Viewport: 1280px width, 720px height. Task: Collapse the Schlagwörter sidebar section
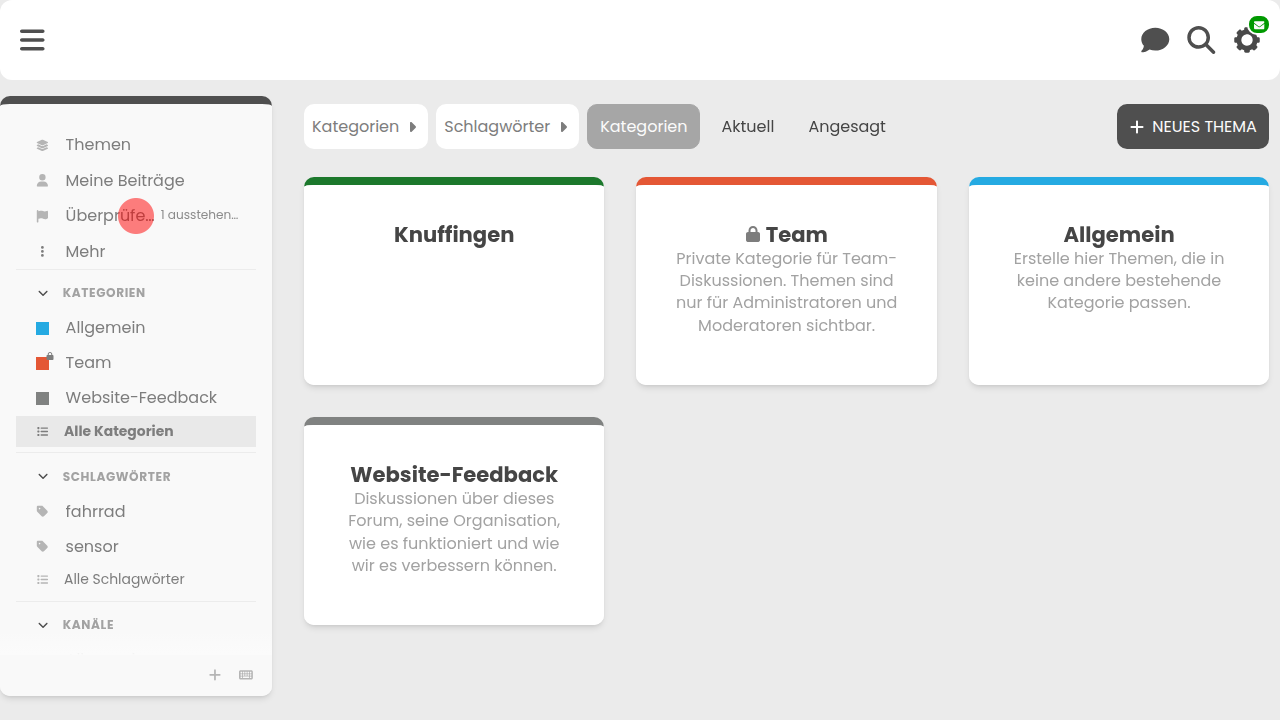43,477
